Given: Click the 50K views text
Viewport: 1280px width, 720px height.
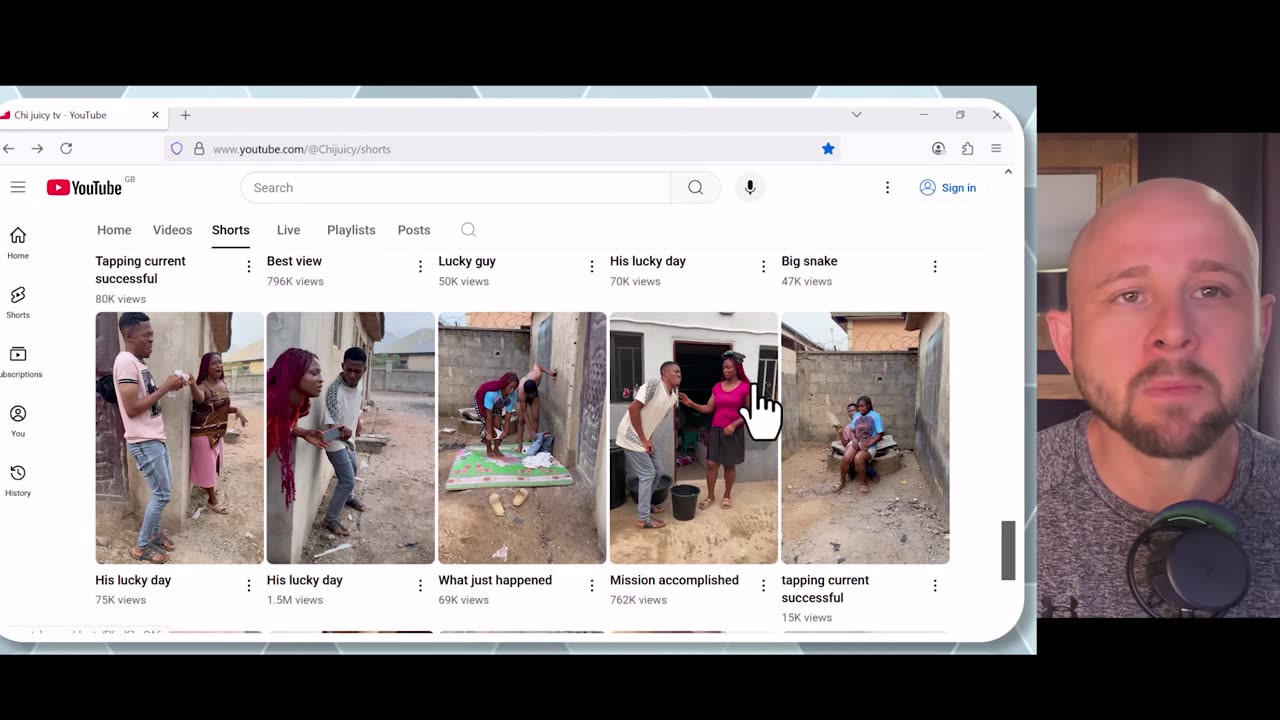Looking at the screenshot, I should click(463, 281).
